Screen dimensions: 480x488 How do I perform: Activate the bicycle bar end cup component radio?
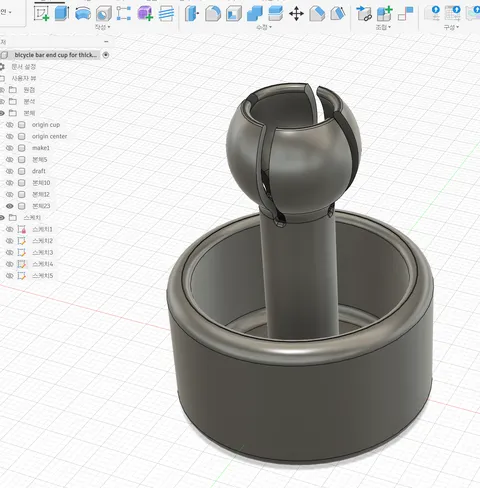pos(106,55)
